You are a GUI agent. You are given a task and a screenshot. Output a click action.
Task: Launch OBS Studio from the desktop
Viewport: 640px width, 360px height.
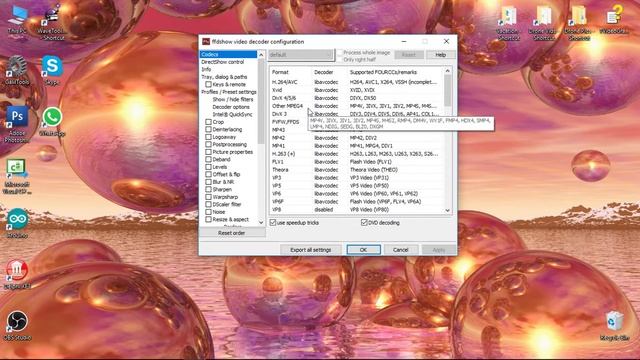point(17,325)
